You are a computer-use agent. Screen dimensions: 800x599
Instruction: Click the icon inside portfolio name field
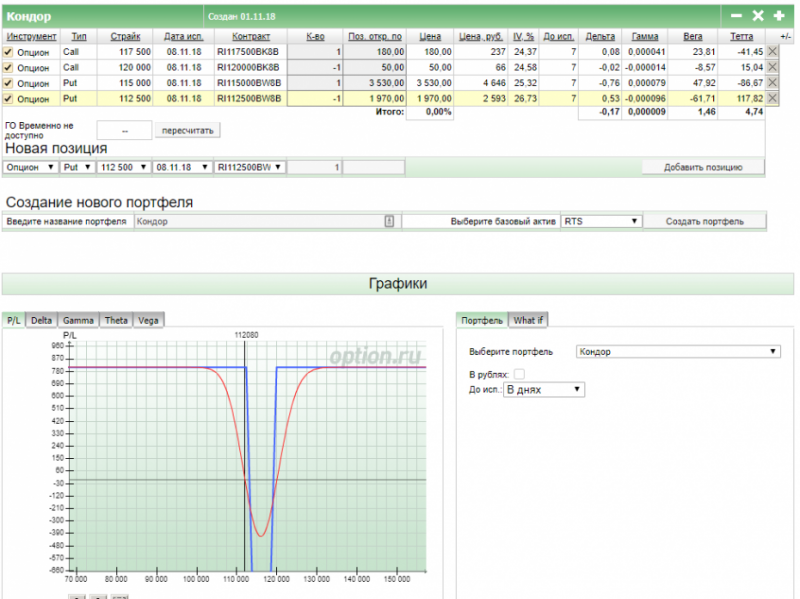[389, 221]
